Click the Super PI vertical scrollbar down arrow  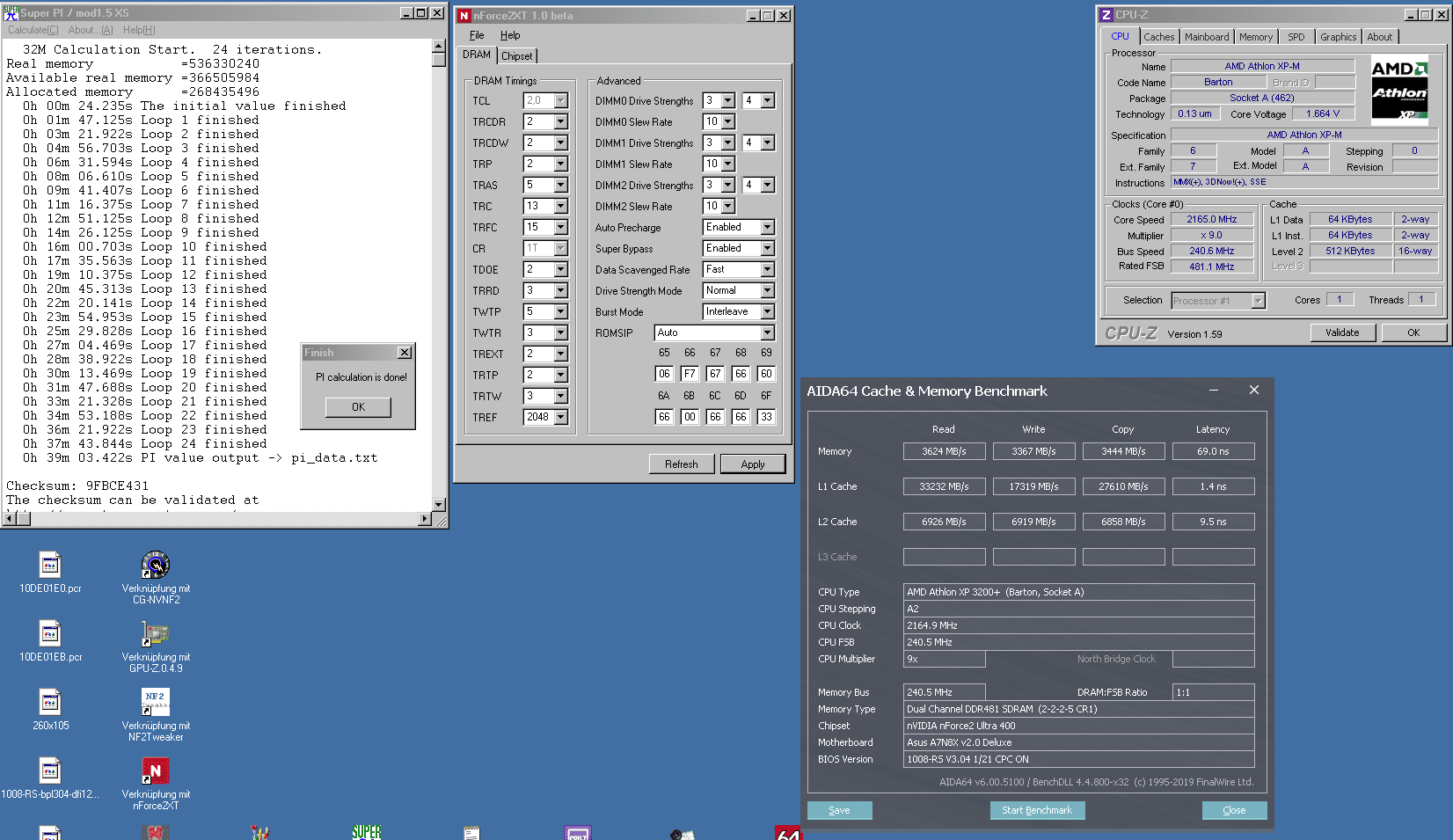439,505
